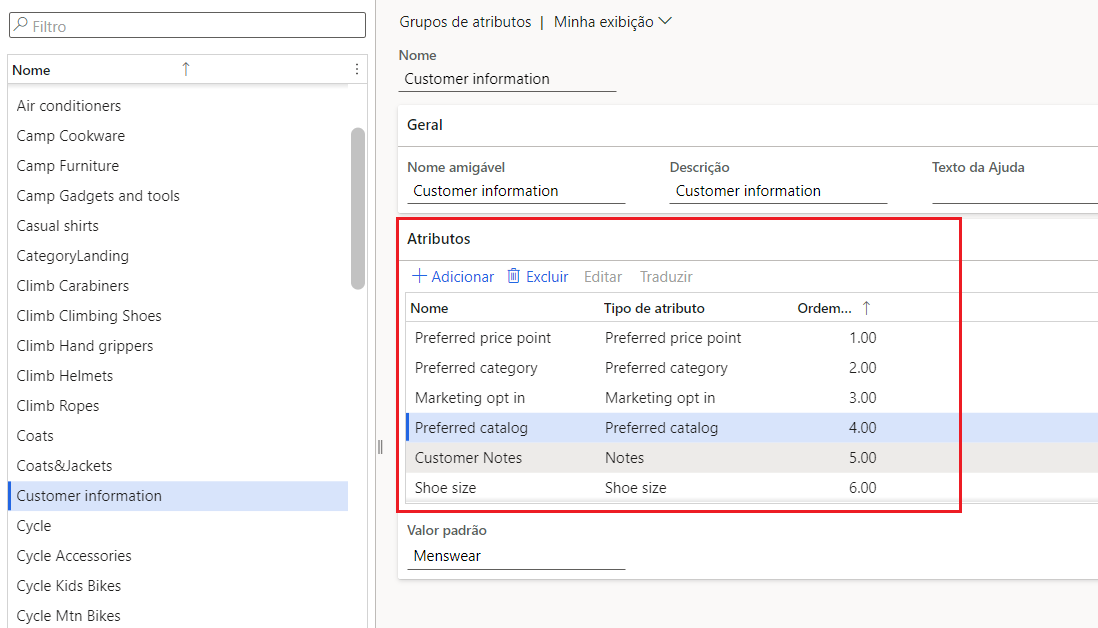
Task: Select the Customer Notes attribute row
Action: click(x=682, y=458)
